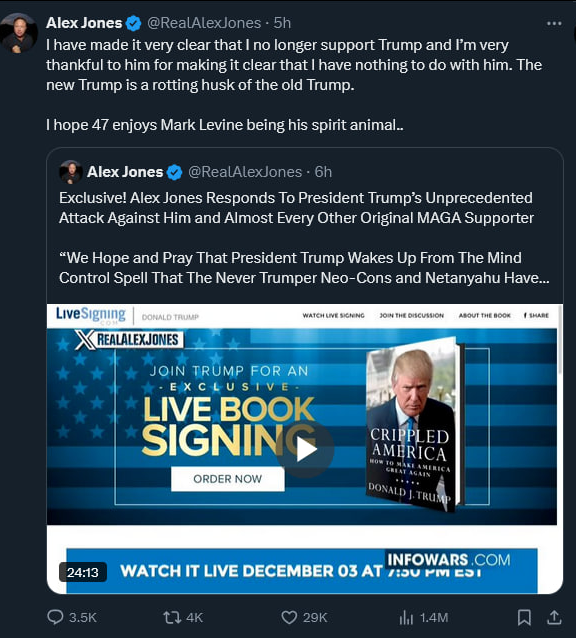Click the repost icon
Viewport: 576px width, 638px height.
(172, 617)
